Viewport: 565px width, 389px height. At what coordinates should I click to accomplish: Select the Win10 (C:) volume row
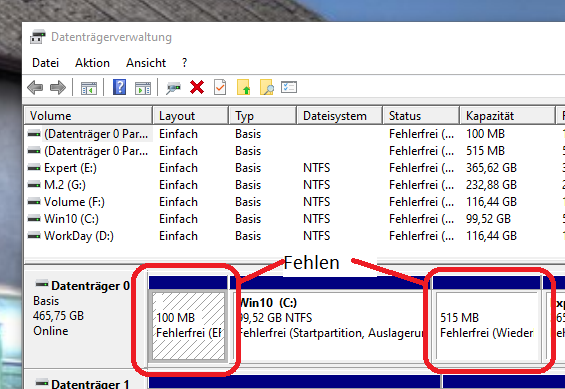(295, 219)
